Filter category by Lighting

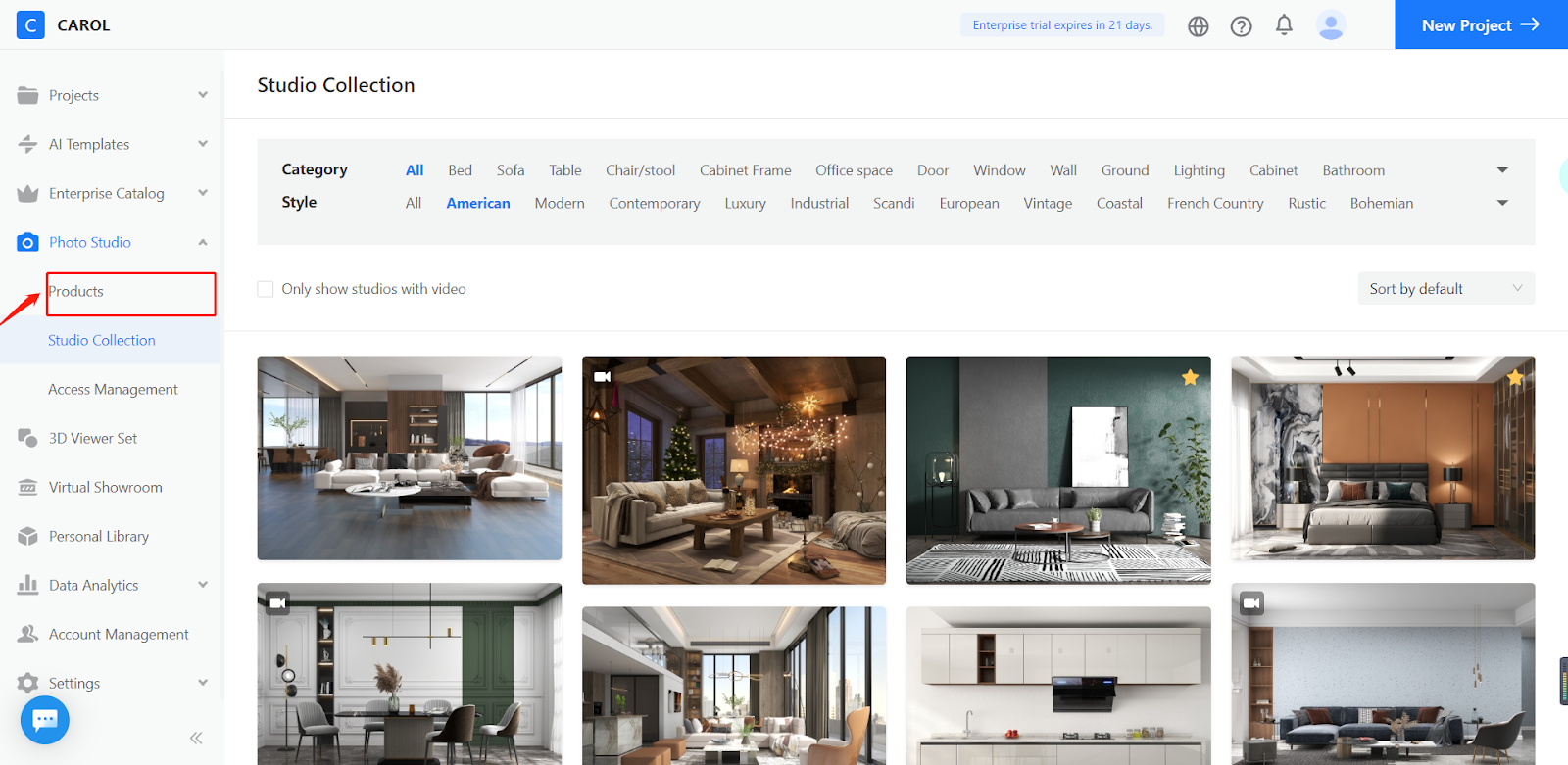[x=1200, y=170]
